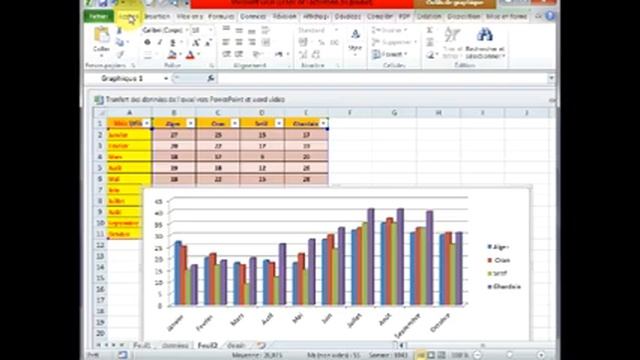Align cell text to the right
The height and width of the screenshot is (360, 640).
tap(252, 42)
